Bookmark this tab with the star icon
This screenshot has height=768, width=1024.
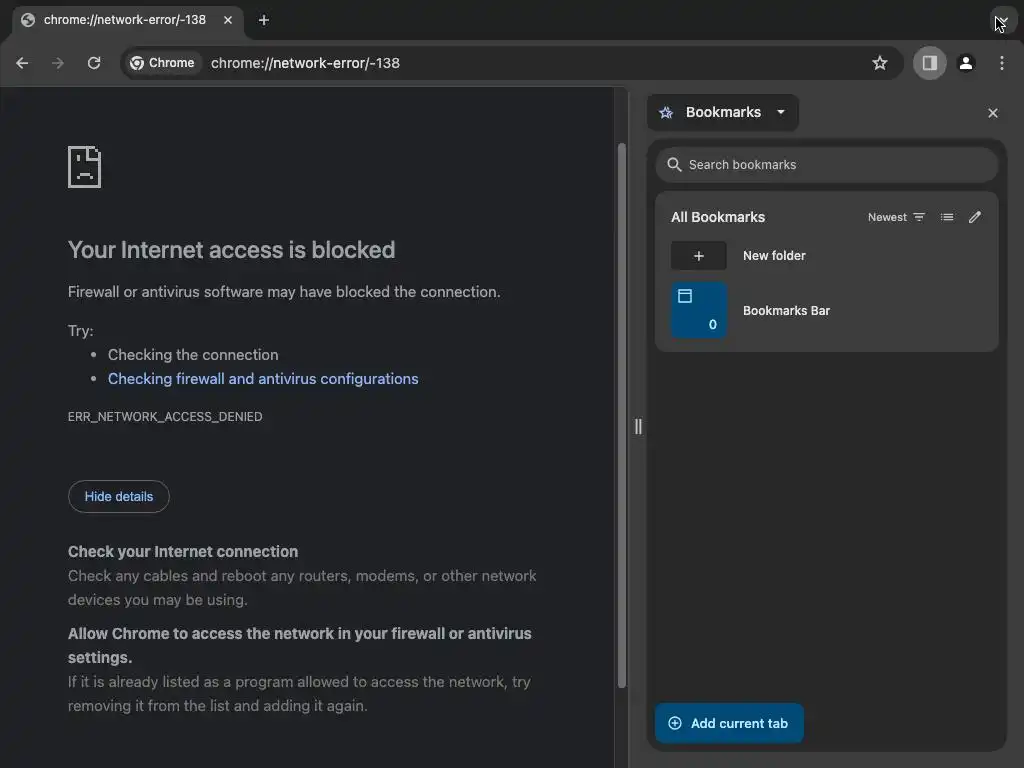coord(880,63)
